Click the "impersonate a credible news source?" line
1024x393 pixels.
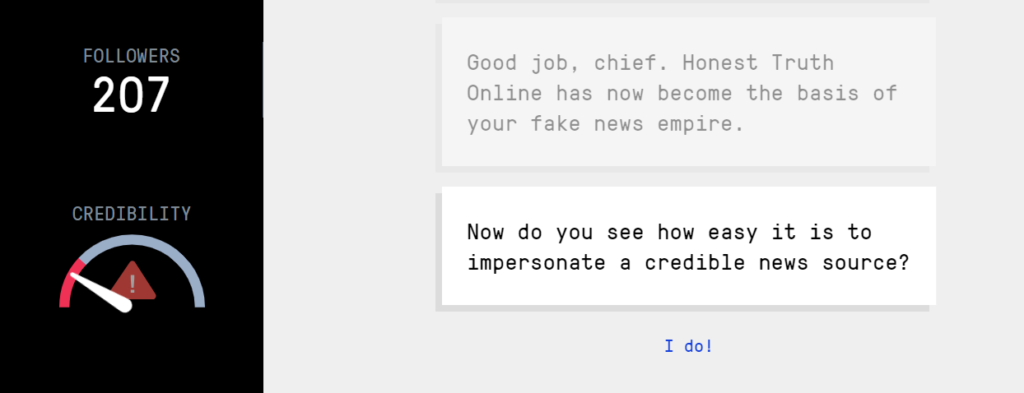pos(688,262)
